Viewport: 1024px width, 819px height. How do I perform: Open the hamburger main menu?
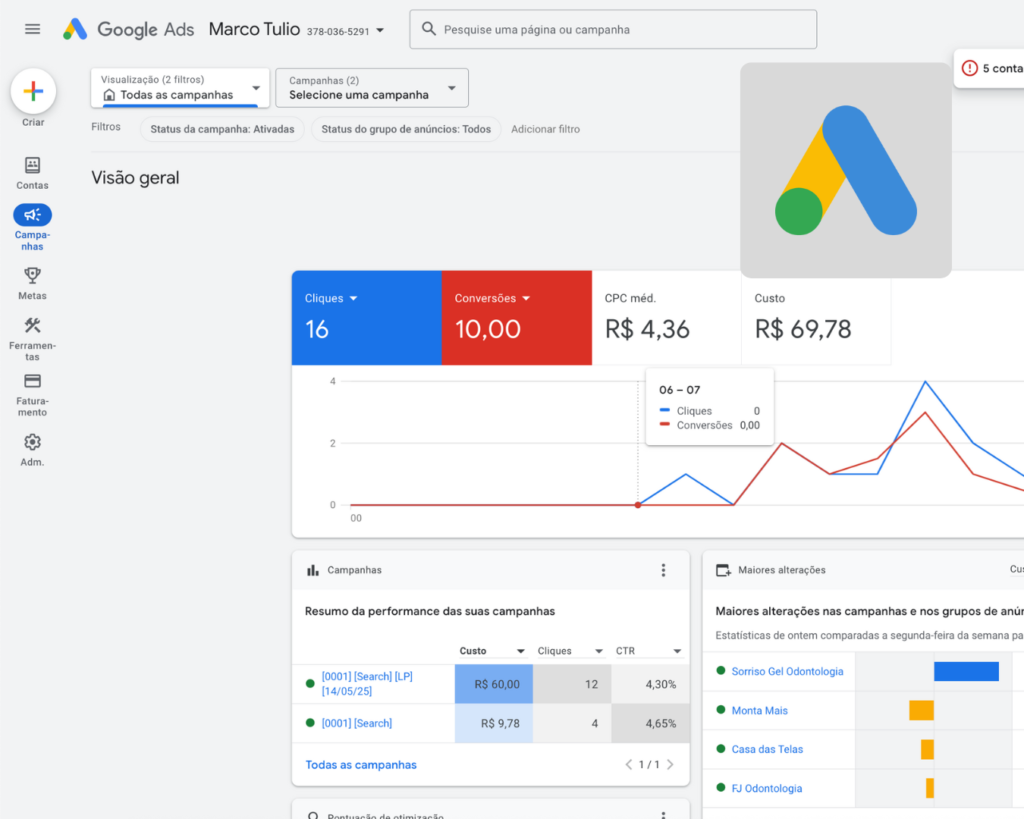[32, 29]
